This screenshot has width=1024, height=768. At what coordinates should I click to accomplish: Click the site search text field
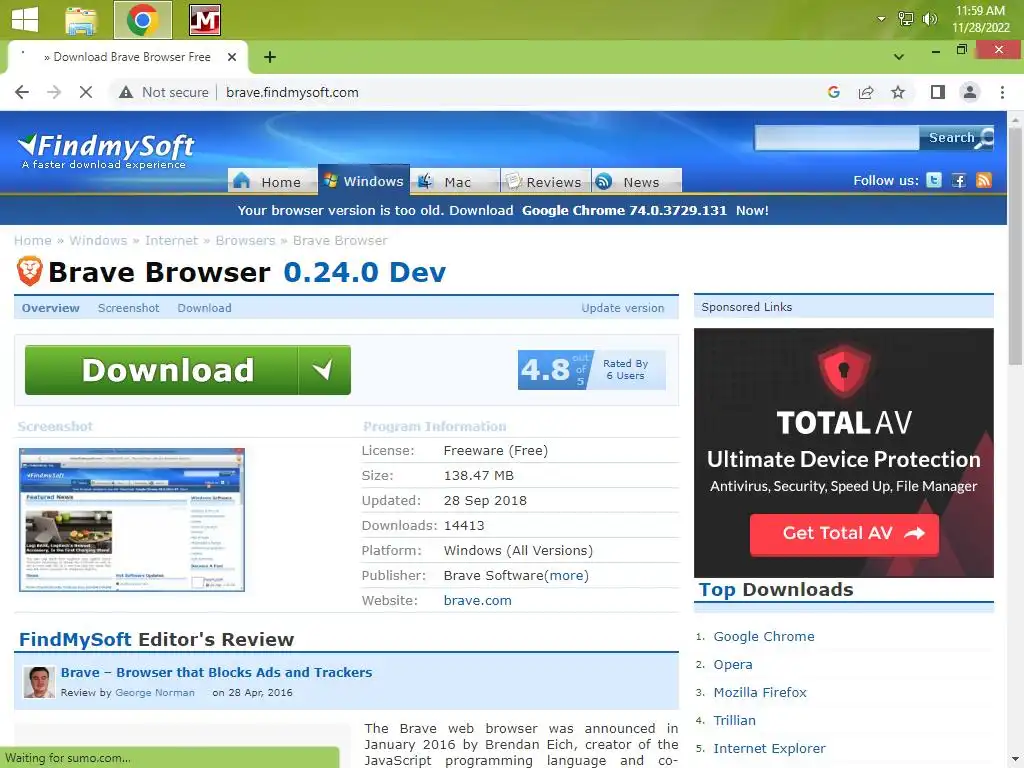click(x=837, y=138)
